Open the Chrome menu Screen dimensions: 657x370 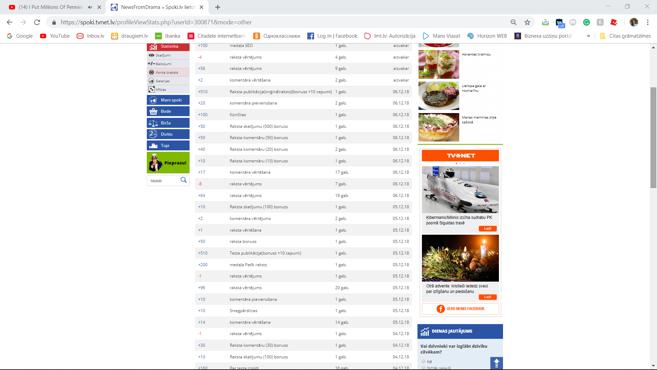click(647, 22)
